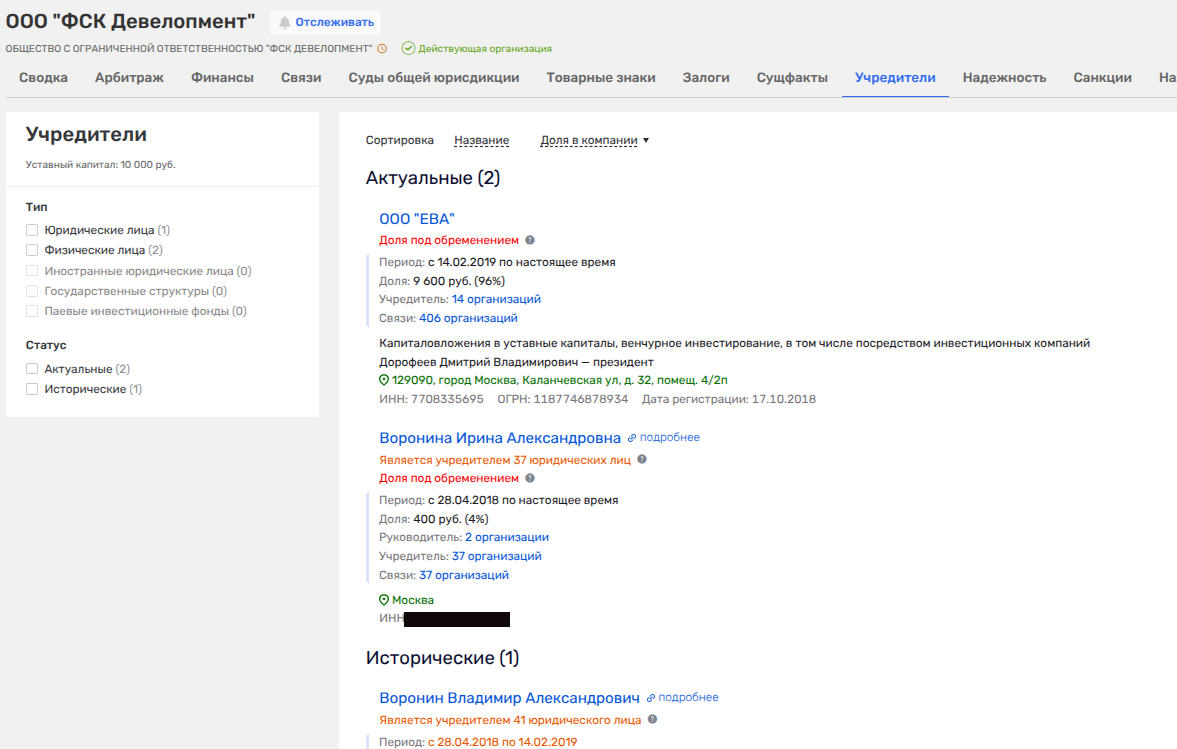Image resolution: width=1177 pixels, height=749 pixels.
Task: Tick the Исторические status checkbox
Action: (x=32, y=389)
